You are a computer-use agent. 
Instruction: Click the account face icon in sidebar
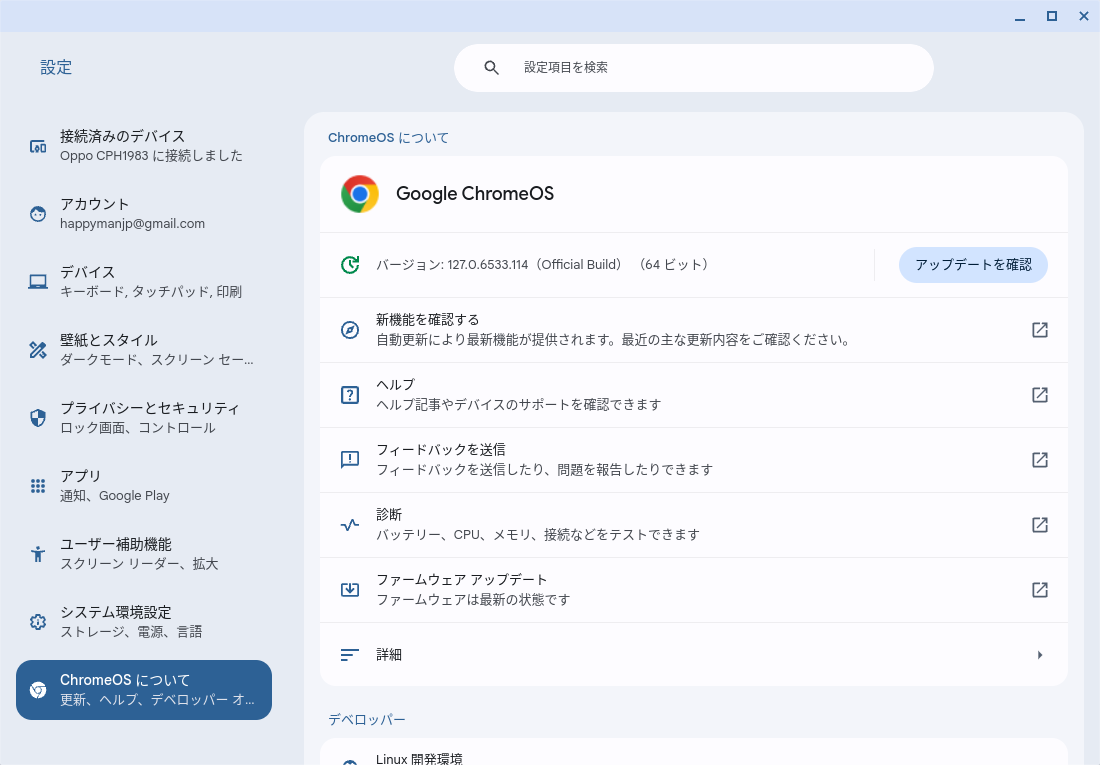click(x=38, y=214)
